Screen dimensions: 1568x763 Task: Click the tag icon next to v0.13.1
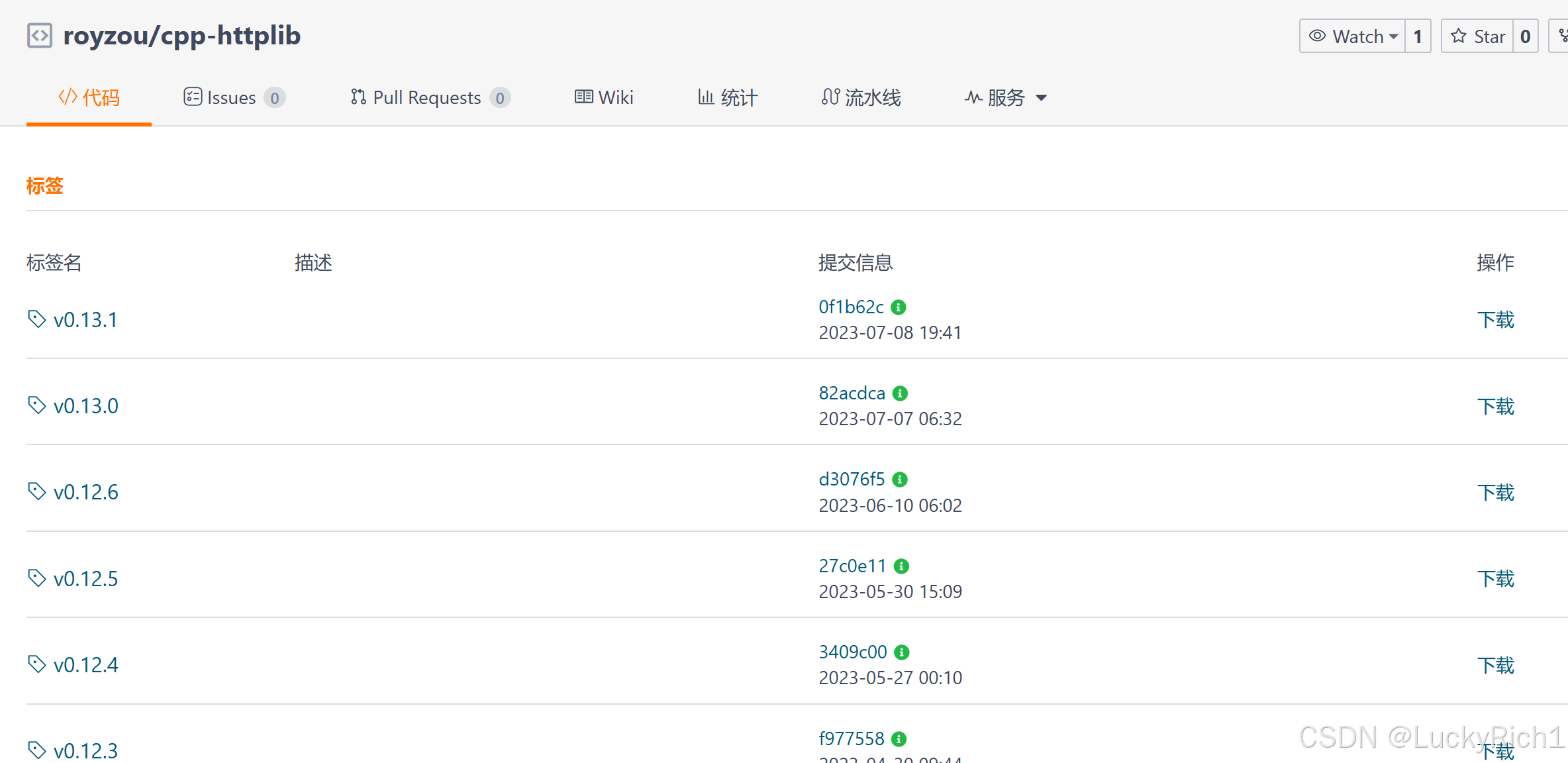37,319
